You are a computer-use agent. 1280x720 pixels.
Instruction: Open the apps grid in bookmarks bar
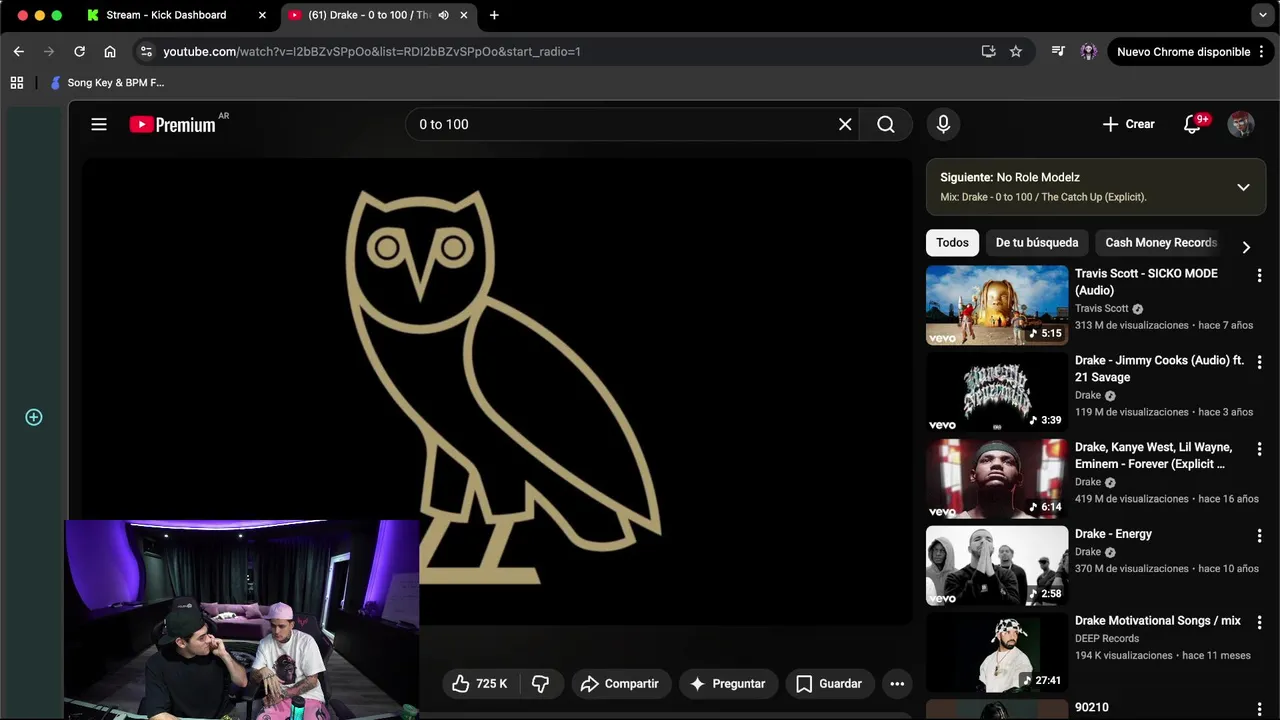point(17,83)
